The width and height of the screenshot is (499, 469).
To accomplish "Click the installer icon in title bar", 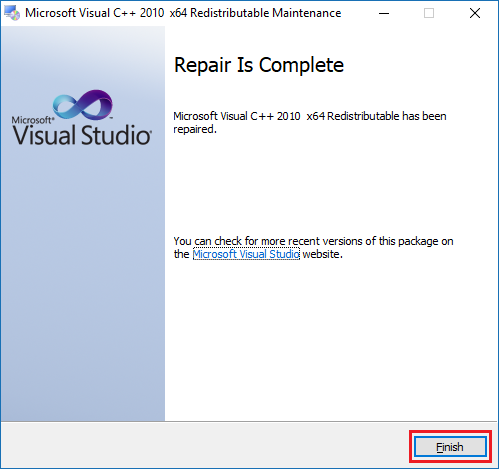I will click(12, 13).
